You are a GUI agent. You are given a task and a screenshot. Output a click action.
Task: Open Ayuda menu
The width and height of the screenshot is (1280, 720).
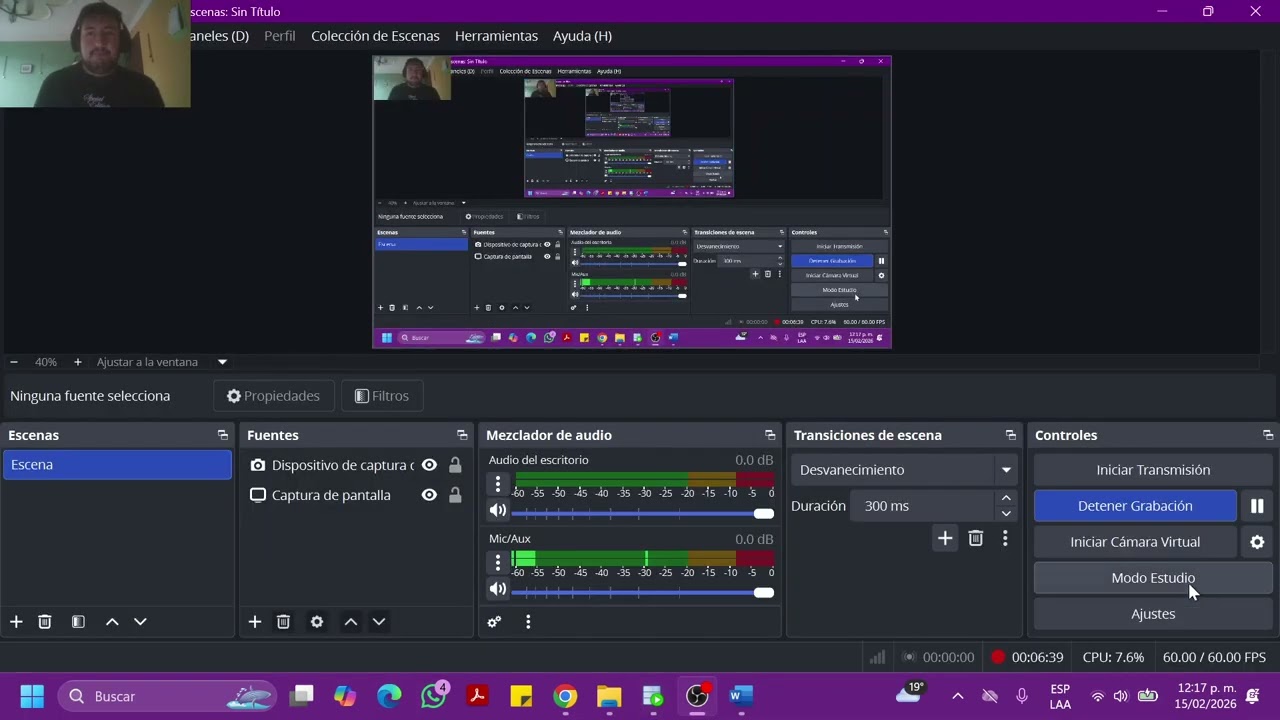point(582,36)
